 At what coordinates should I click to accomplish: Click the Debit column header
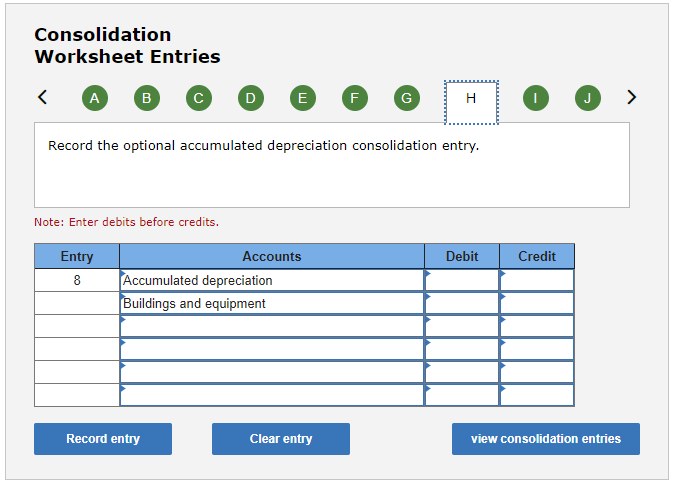[x=462, y=256]
